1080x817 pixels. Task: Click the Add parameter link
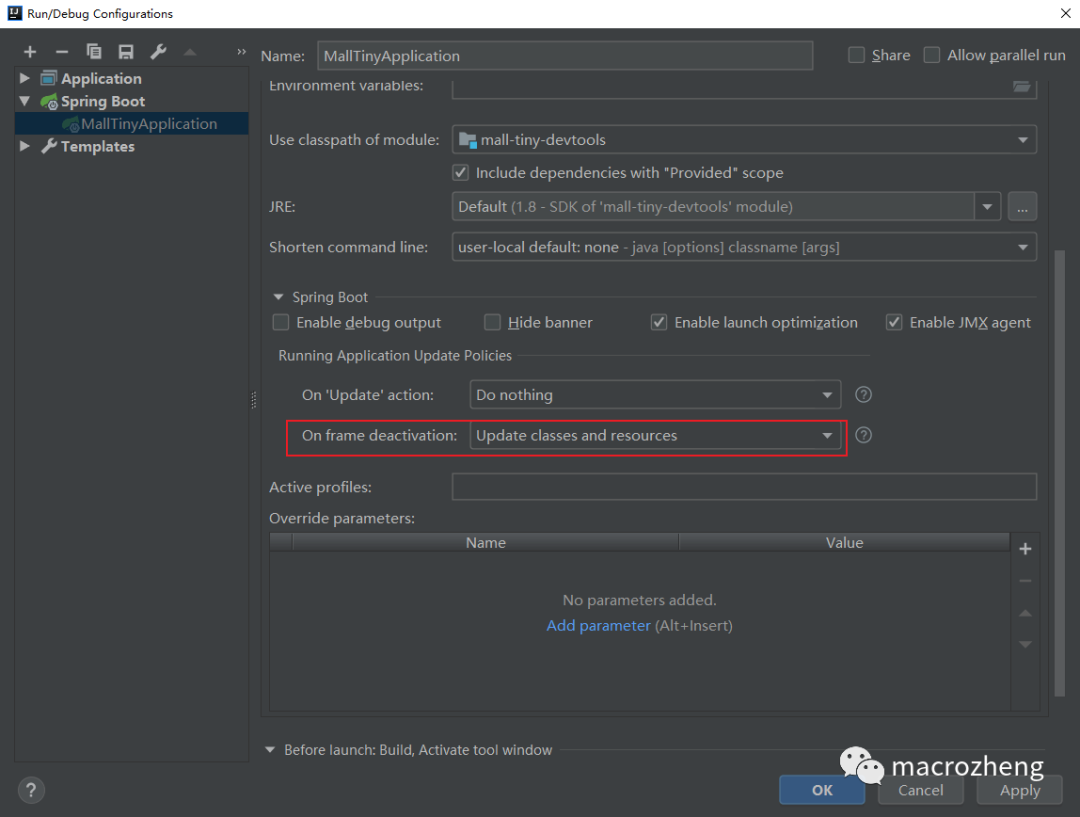[x=598, y=626]
